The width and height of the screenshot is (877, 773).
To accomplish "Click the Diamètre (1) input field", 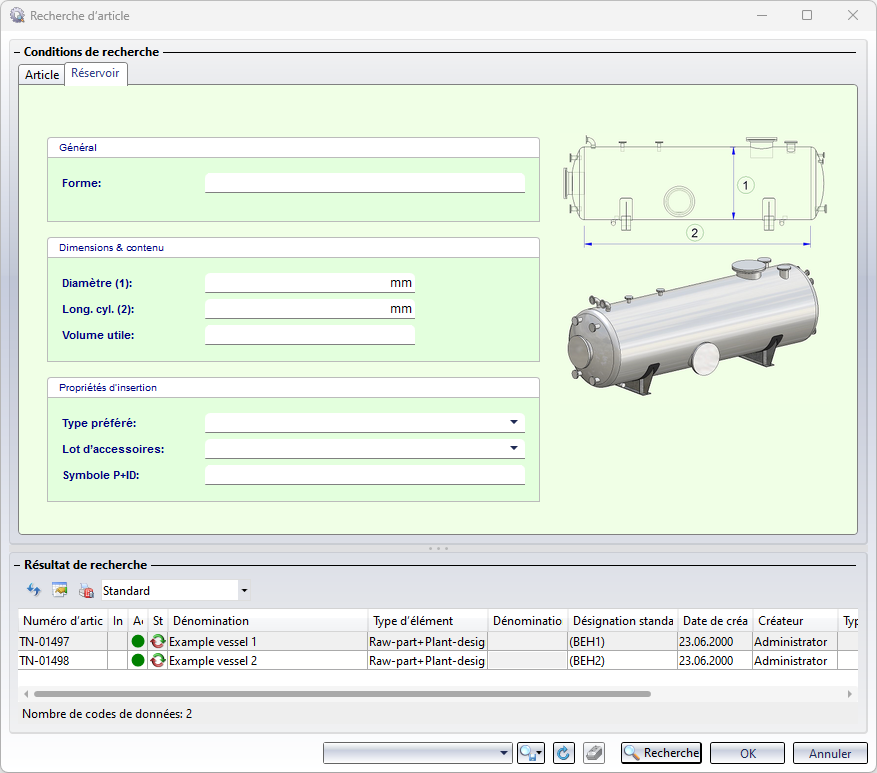I will (297, 283).
